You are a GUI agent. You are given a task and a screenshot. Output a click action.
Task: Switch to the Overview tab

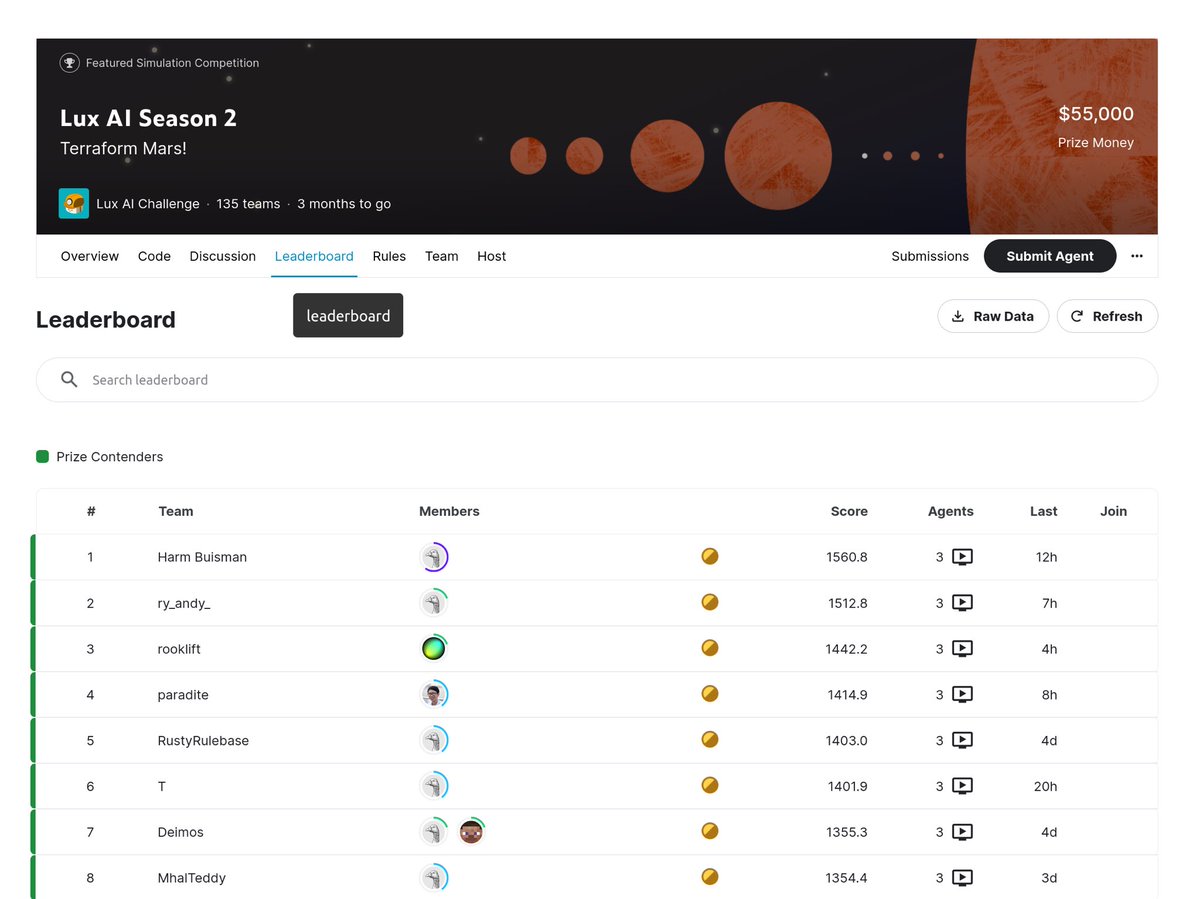pyautogui.click(x=90, y=256)
